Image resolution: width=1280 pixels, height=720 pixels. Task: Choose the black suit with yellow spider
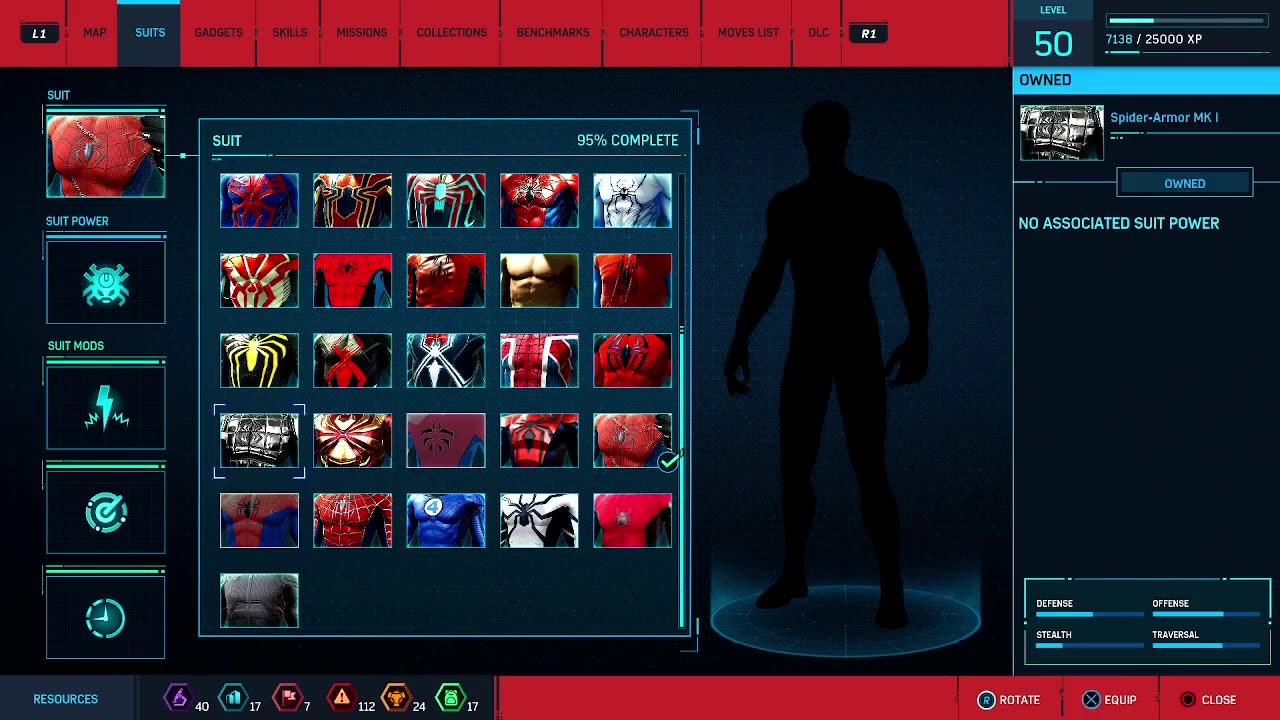click(259, 360)
